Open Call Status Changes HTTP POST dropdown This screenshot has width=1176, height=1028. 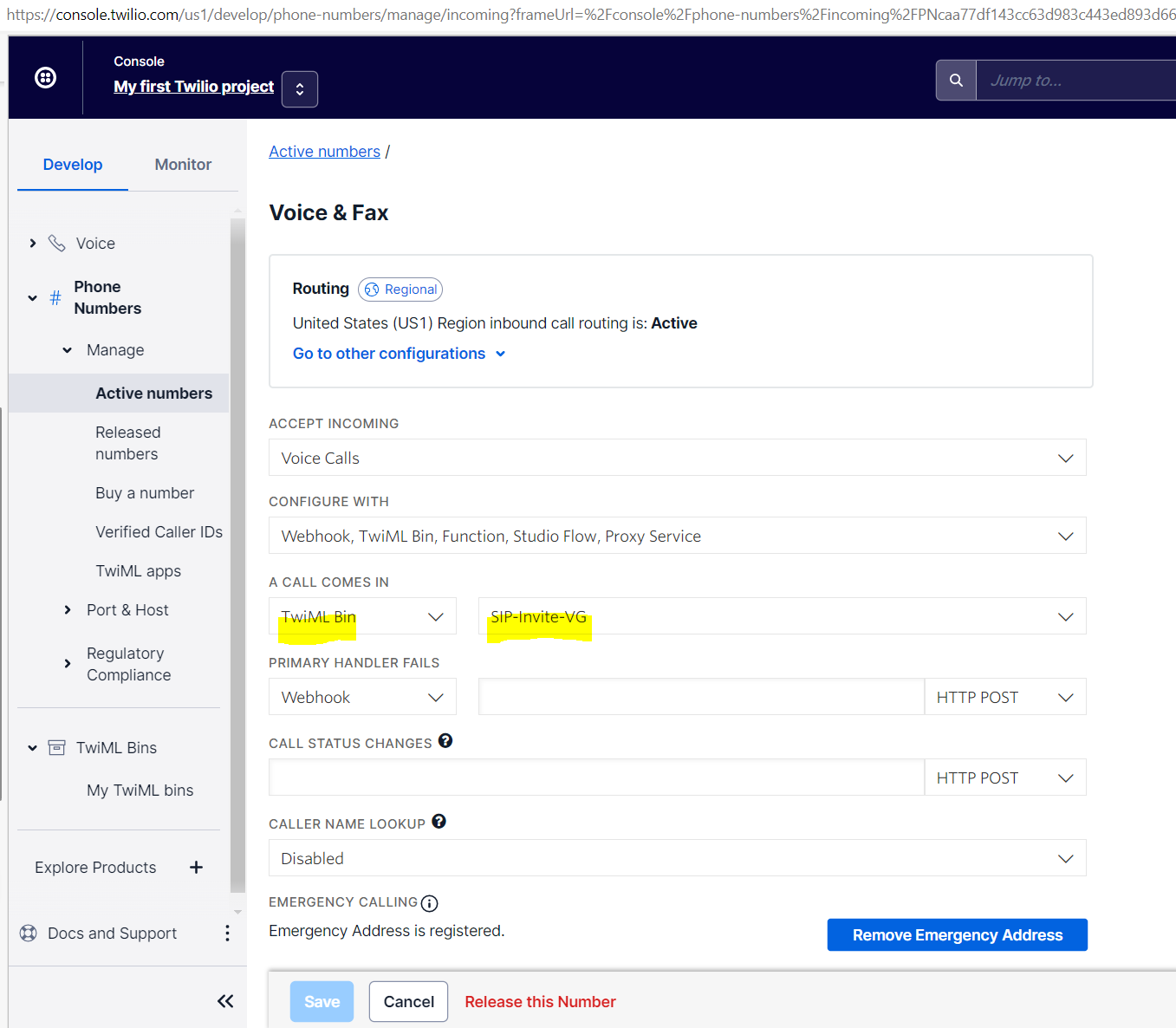1005,778
